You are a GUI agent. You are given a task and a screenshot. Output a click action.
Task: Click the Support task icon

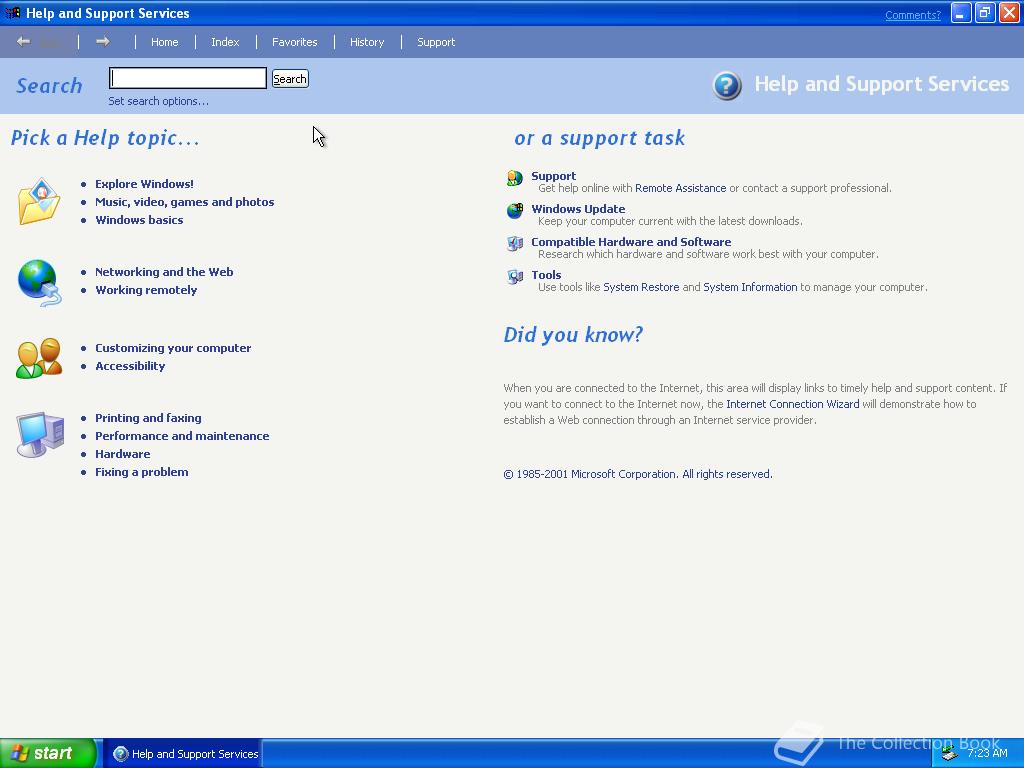coord(515,178)
